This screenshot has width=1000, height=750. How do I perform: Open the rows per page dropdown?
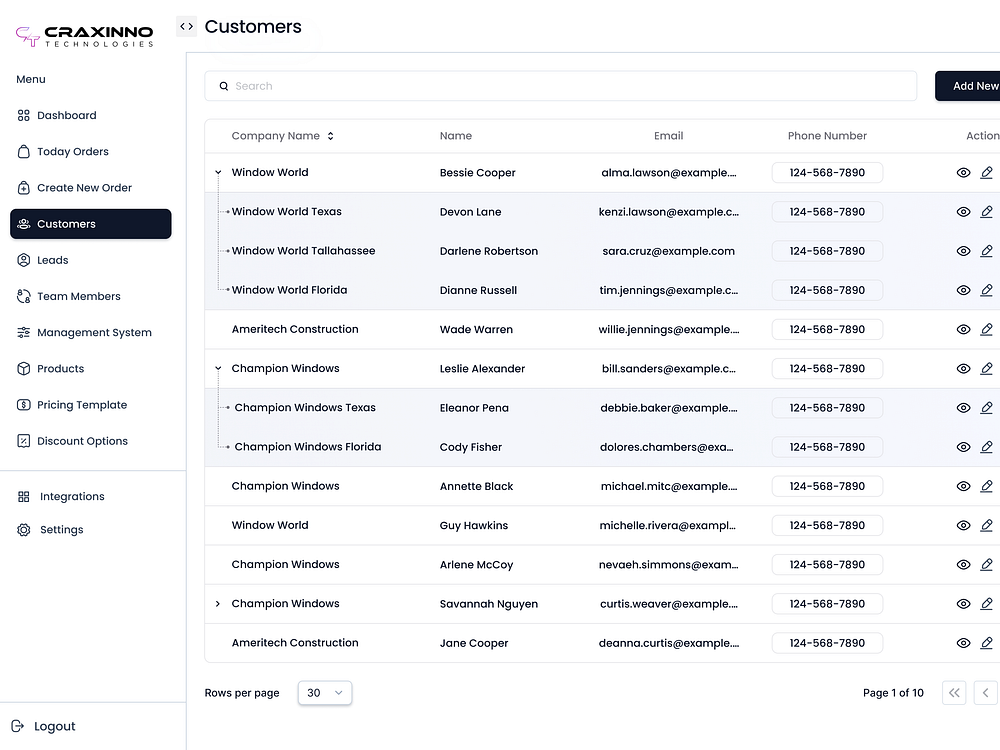point(324,692)
